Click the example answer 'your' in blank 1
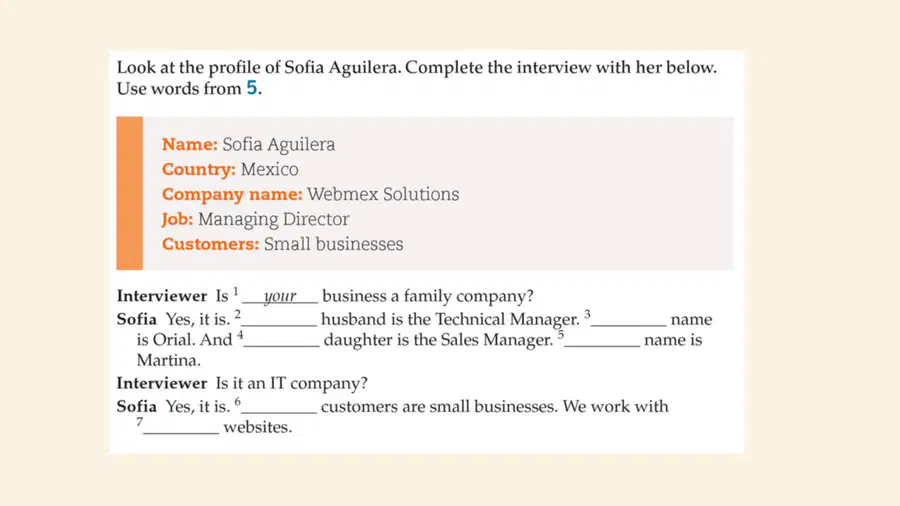900x506 pixels. point(280,296)
